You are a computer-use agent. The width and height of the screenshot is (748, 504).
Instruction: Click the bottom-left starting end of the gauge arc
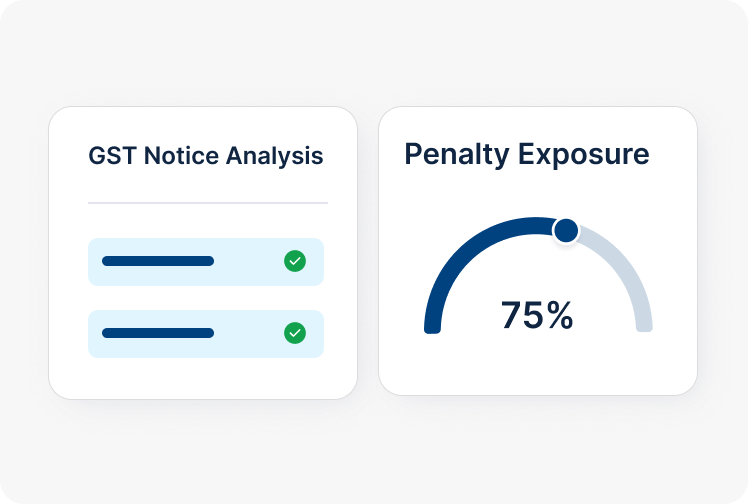(432, 325)
